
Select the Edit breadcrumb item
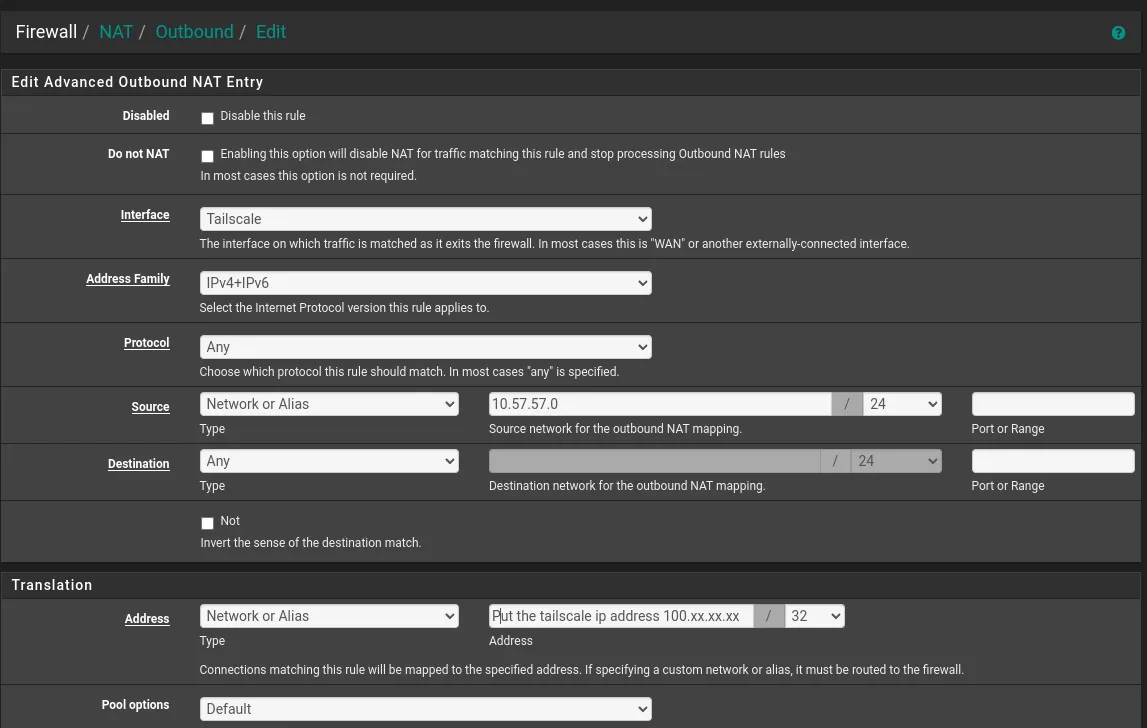270,32
